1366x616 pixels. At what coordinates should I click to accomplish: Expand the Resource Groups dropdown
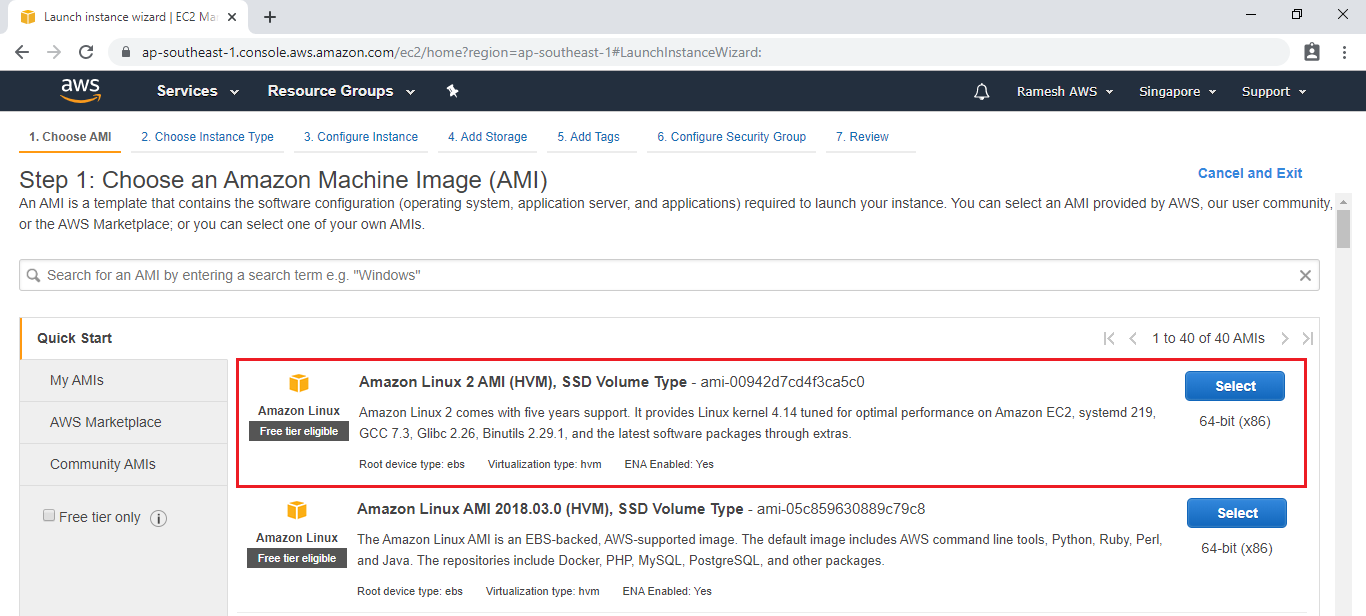[x=342, y=91]
